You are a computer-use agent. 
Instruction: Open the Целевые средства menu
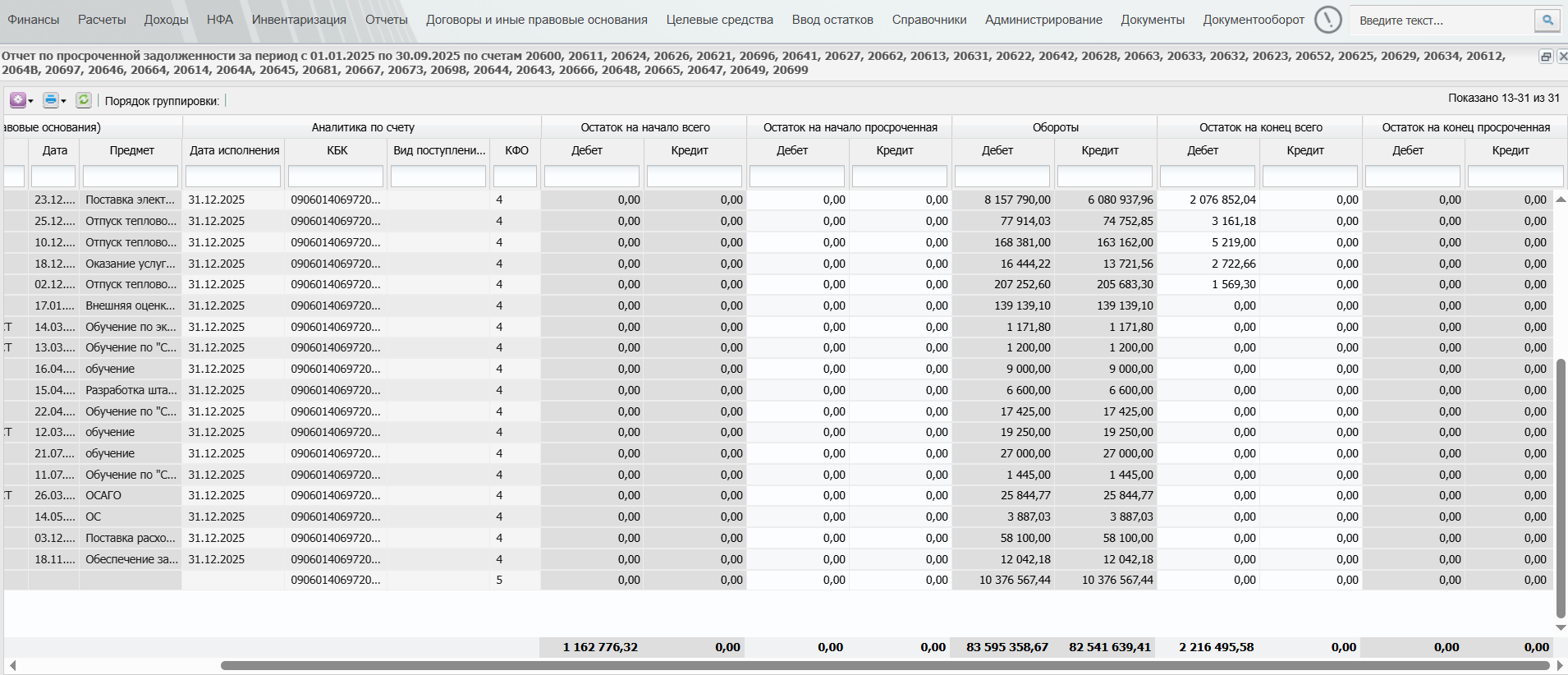[720, 20]
